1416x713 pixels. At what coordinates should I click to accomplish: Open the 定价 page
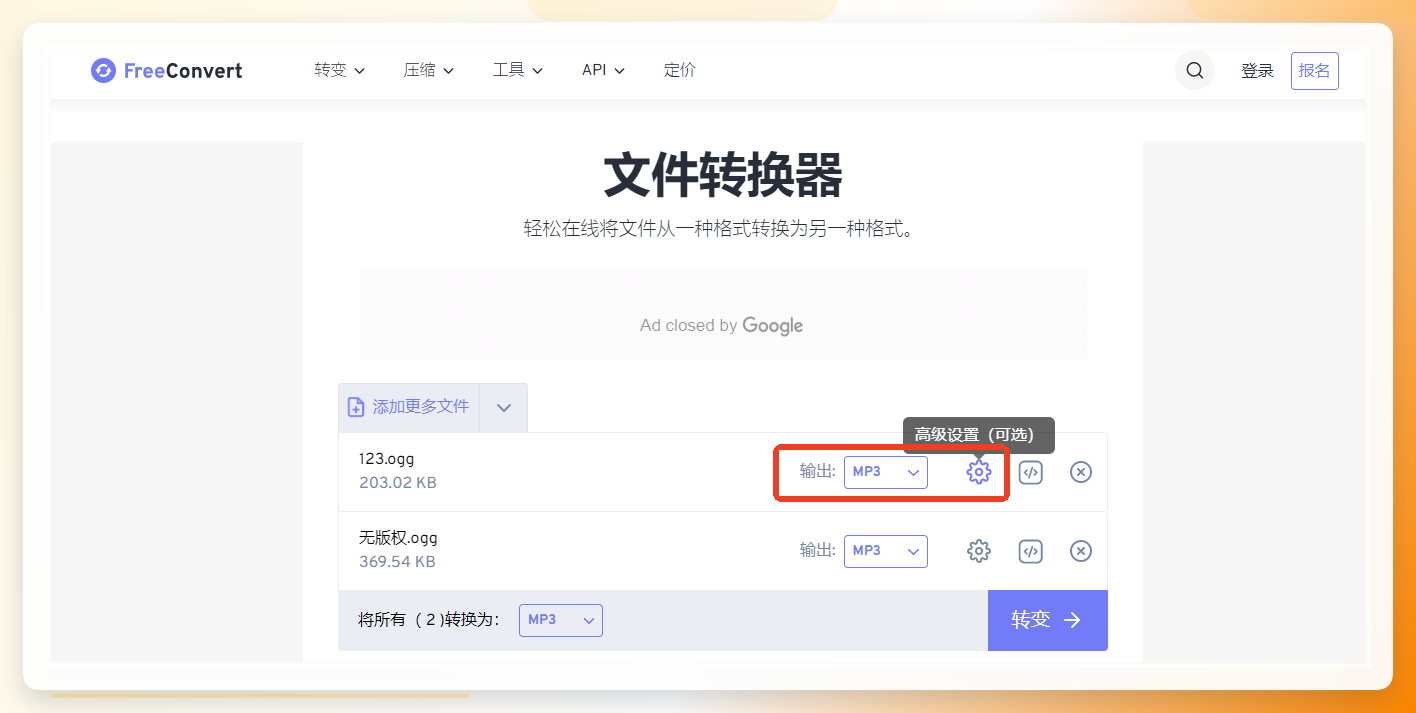coord(680,70)
